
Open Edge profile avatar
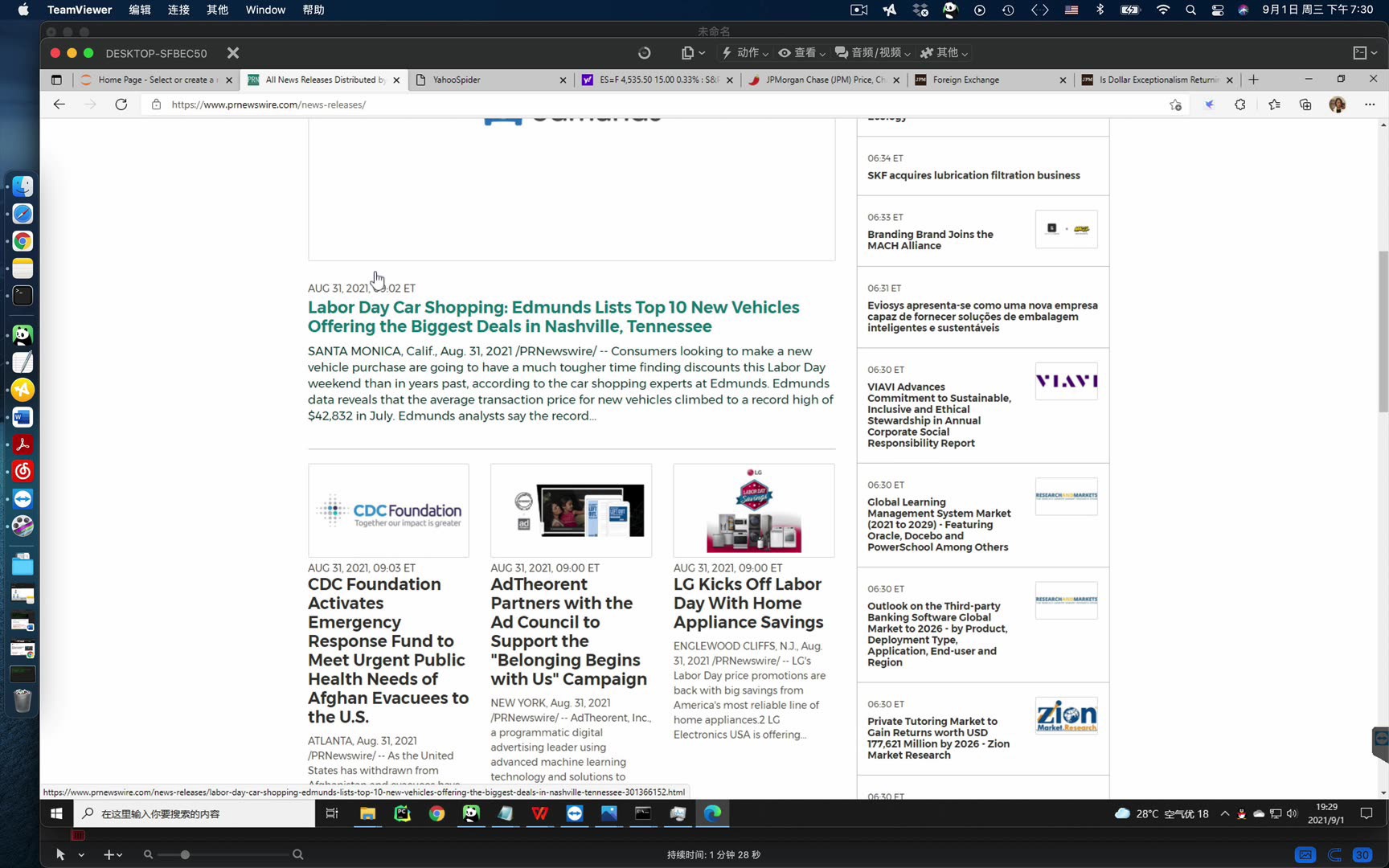[1338, 104]
